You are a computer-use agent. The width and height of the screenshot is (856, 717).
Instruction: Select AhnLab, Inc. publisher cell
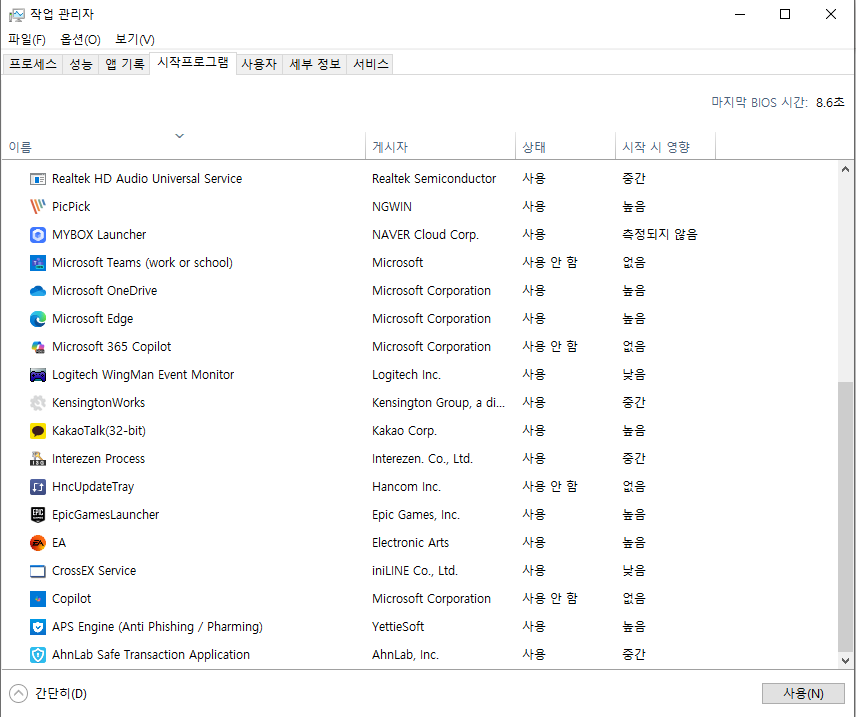point(405,655)
